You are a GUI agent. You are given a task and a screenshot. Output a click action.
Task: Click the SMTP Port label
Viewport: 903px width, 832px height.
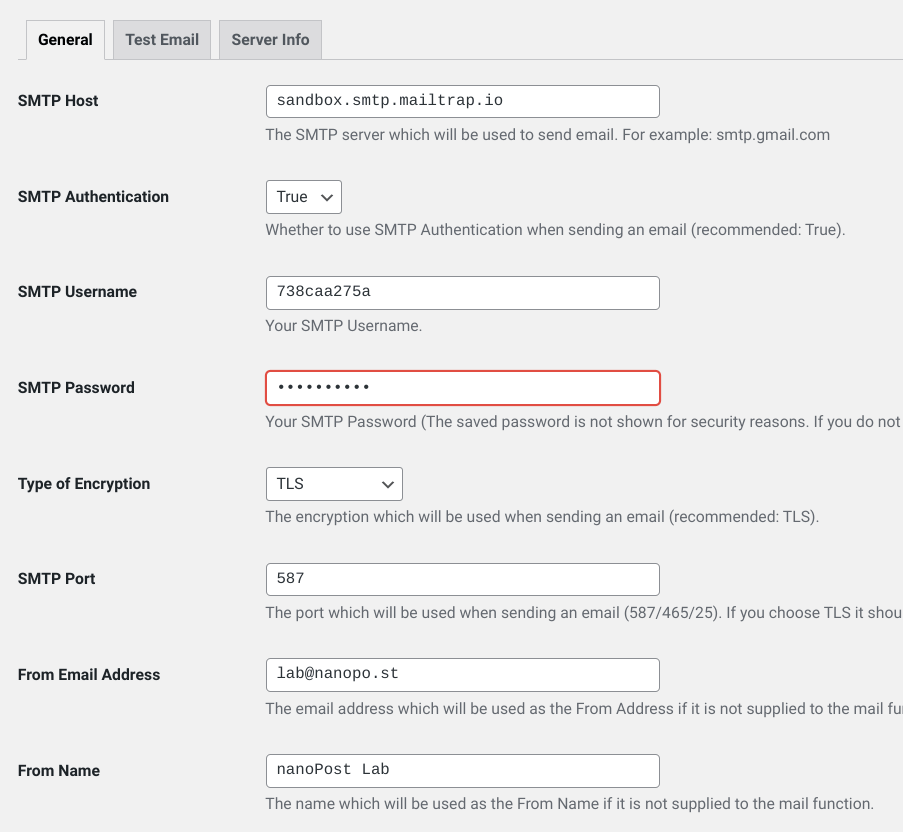56,579
